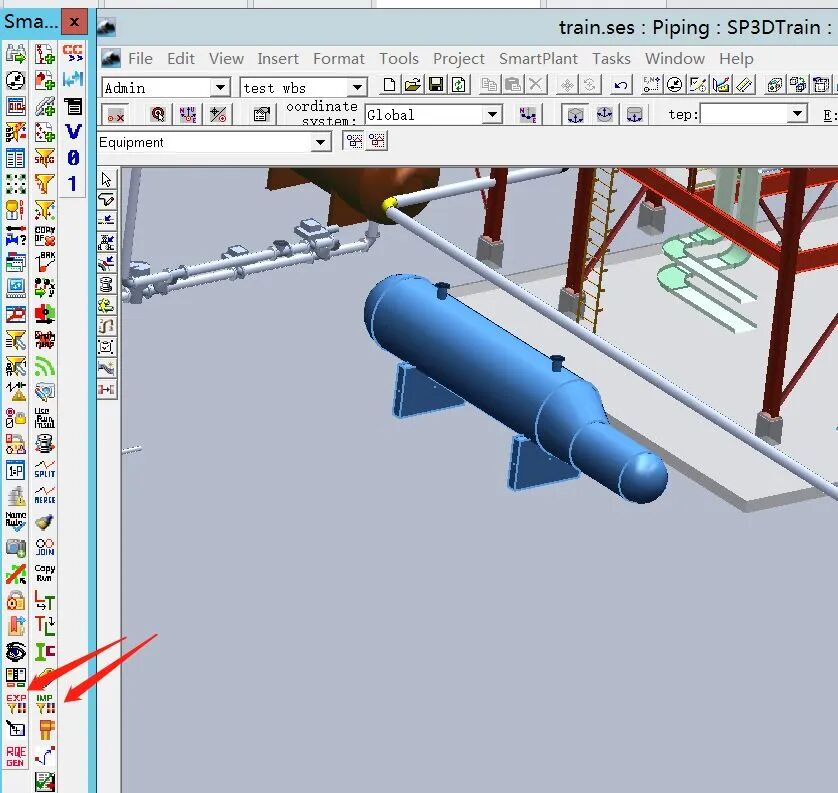Open the Help menu

pyautogui.click(x=736, y=58)
